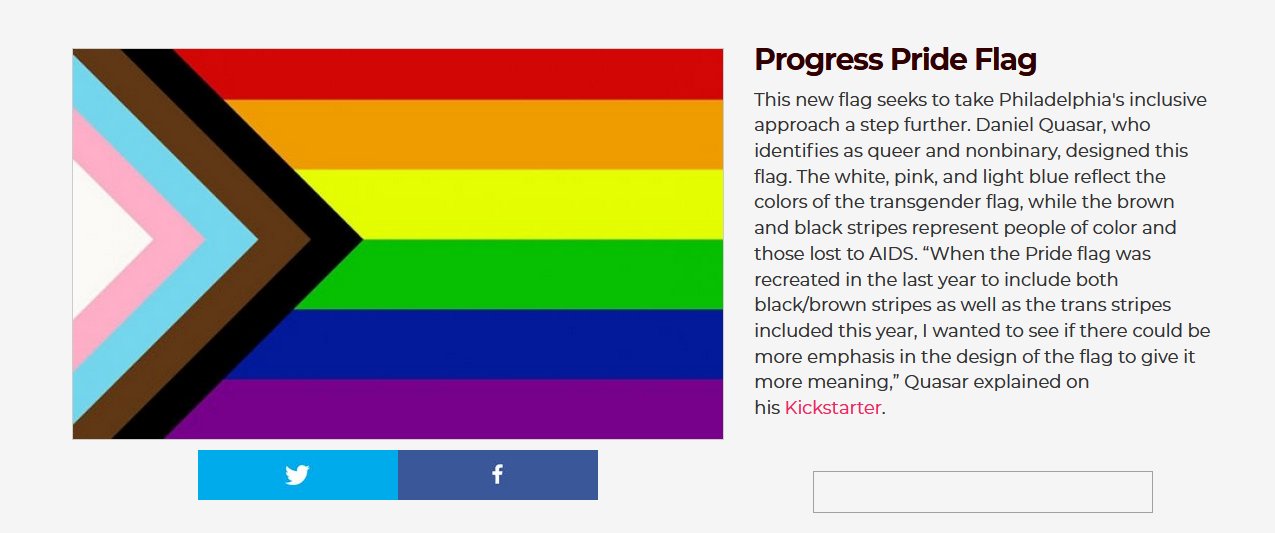1275x533 pixels.
Task: Open the Kickstarter link
Action: pyautogui.click(x=832, y=407)
